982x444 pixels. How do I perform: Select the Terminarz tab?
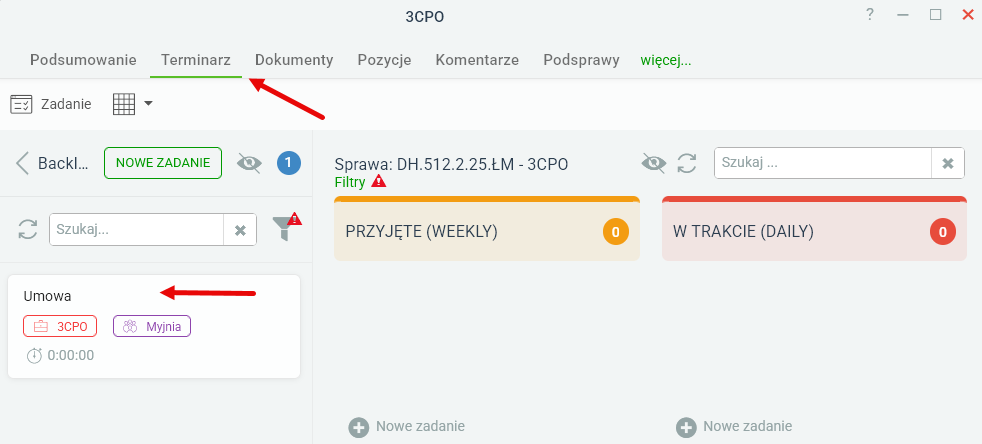[196, 60]
